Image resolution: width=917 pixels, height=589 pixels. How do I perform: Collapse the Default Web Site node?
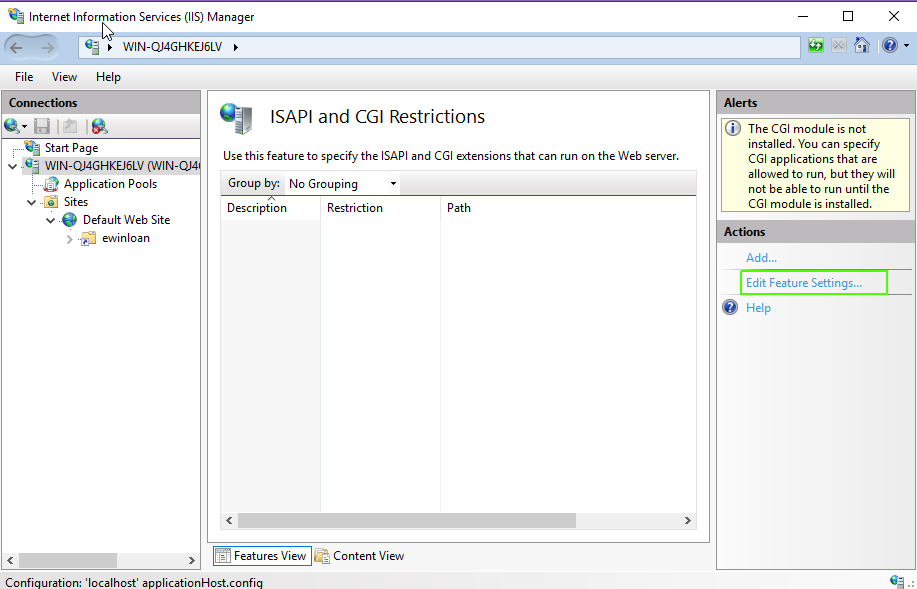(51, 221)
